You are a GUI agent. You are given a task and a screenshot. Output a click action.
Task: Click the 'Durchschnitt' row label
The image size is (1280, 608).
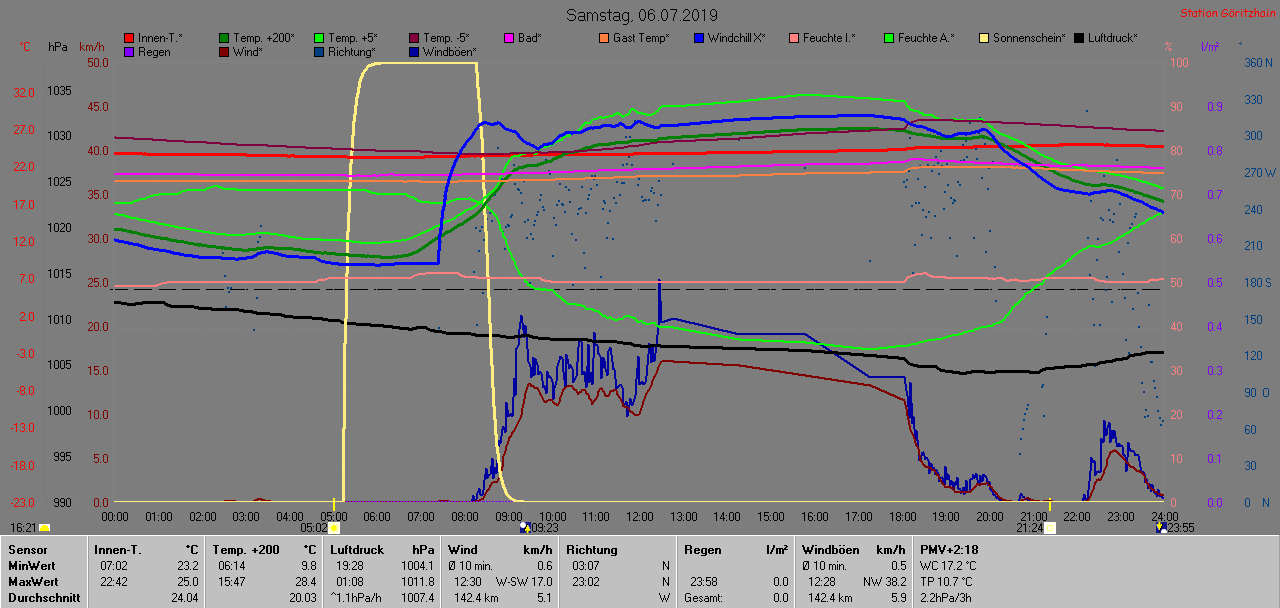[43, 597]
